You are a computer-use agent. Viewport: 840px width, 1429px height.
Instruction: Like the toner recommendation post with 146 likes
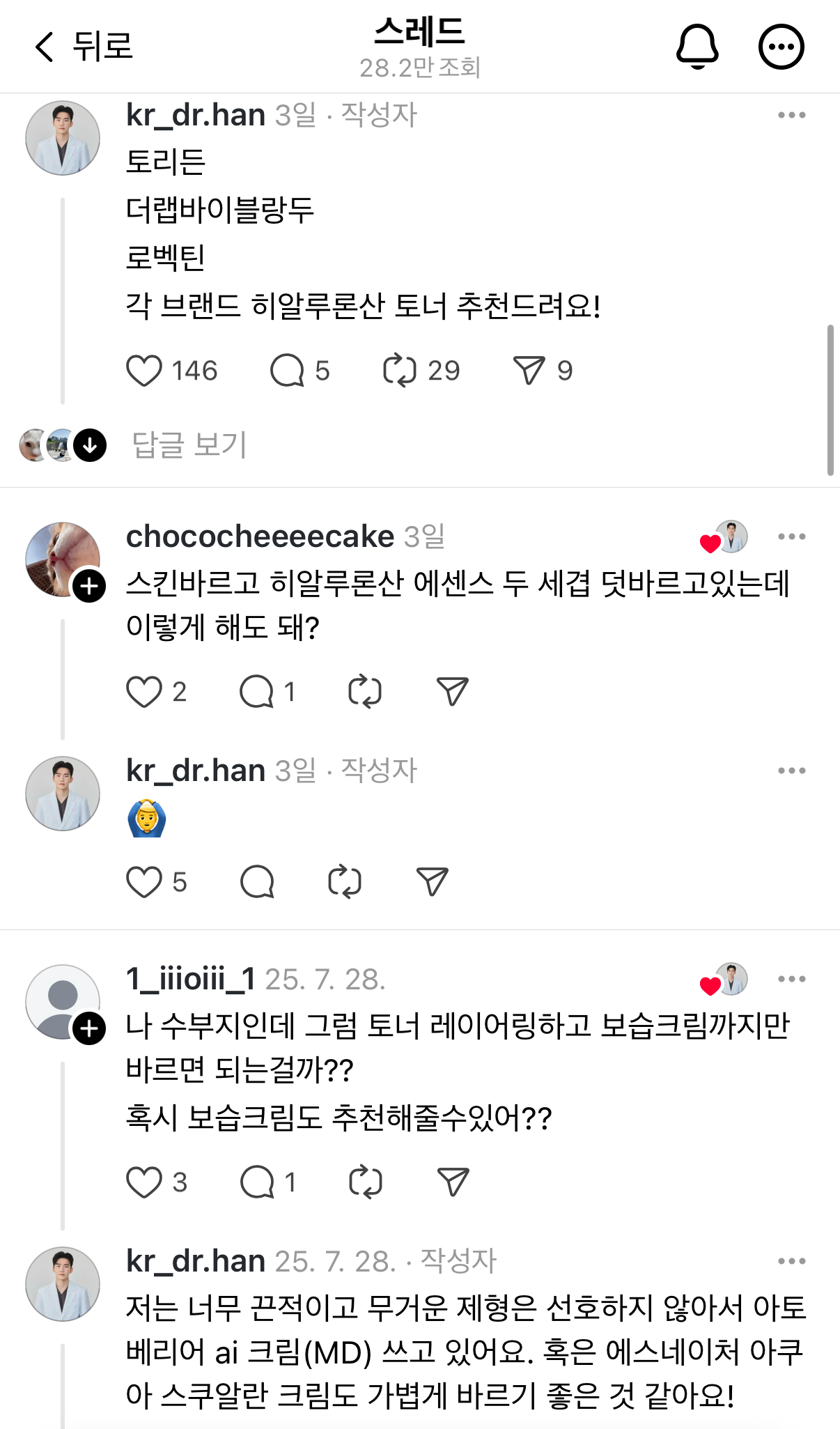[144, 371]
